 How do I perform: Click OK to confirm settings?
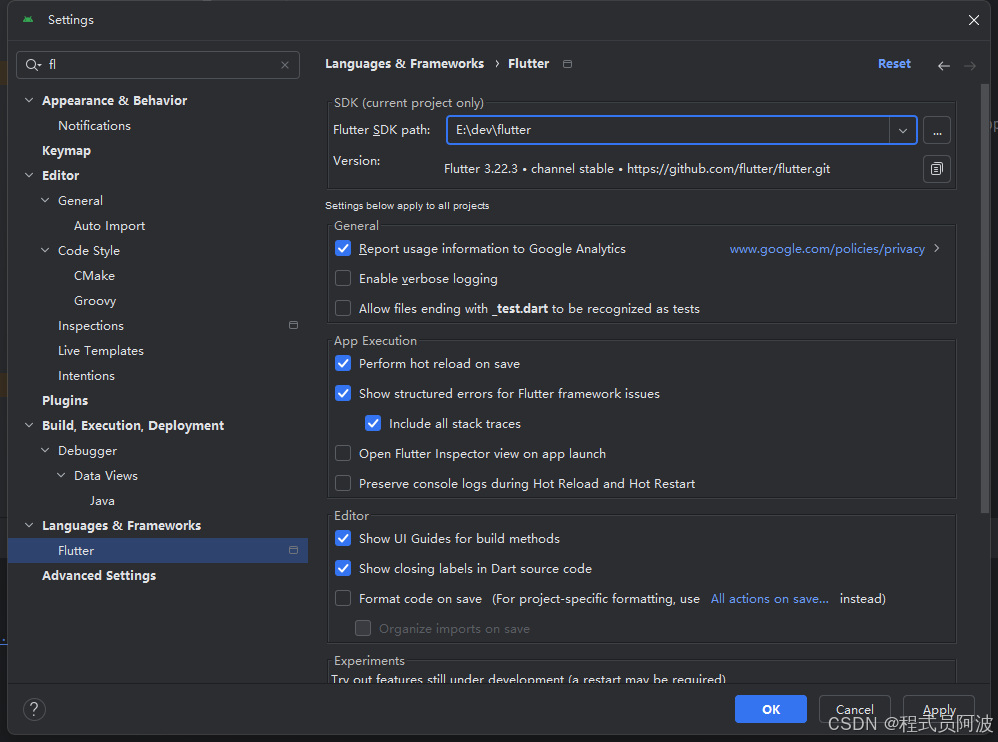tap(771, 709)
